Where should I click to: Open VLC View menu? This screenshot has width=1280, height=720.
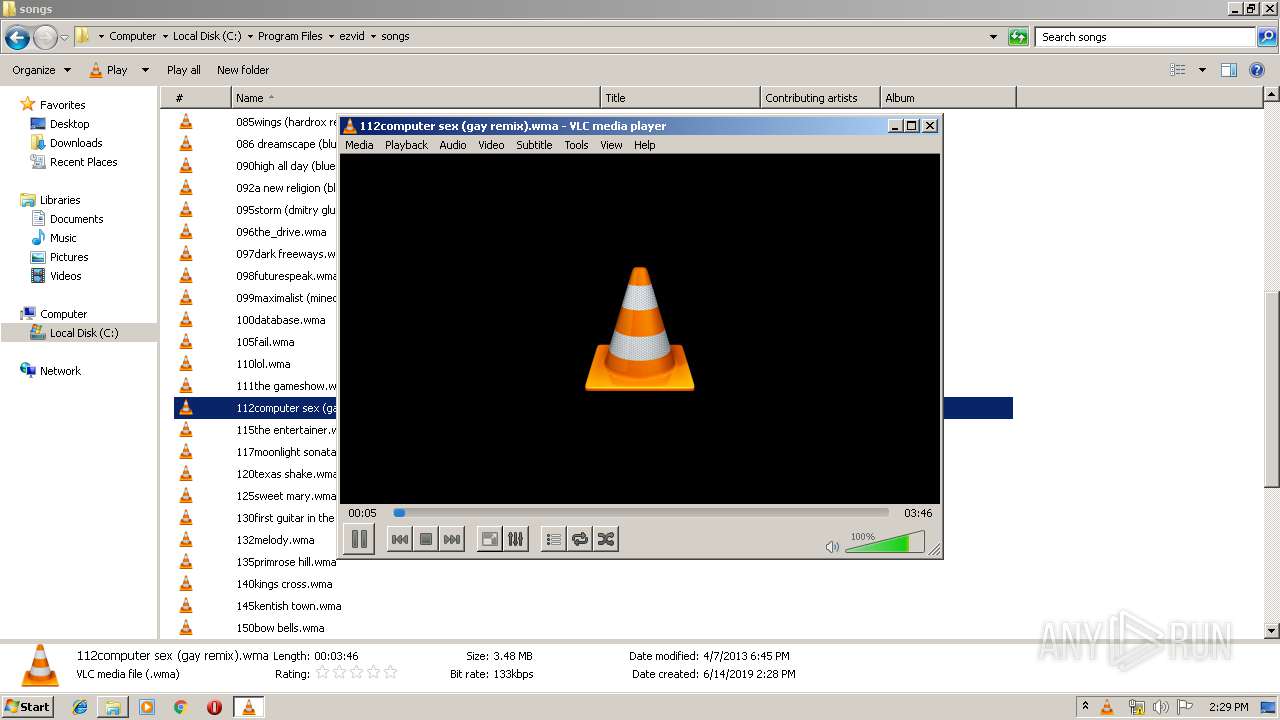(x=611, y=145)
